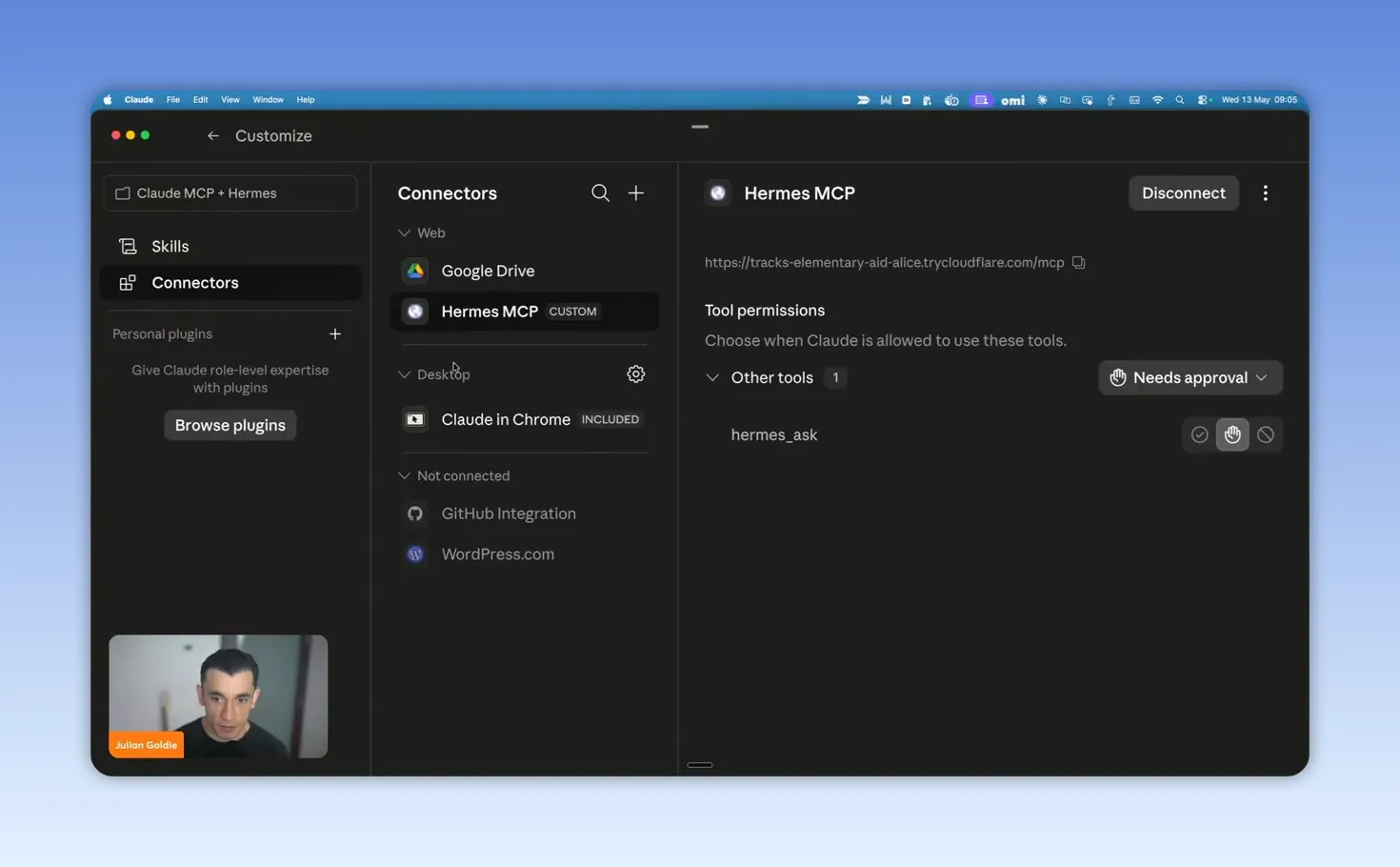Collapse the Desktop connectors group
This screenshot has height=867, width=1400.
click(404, 374)
